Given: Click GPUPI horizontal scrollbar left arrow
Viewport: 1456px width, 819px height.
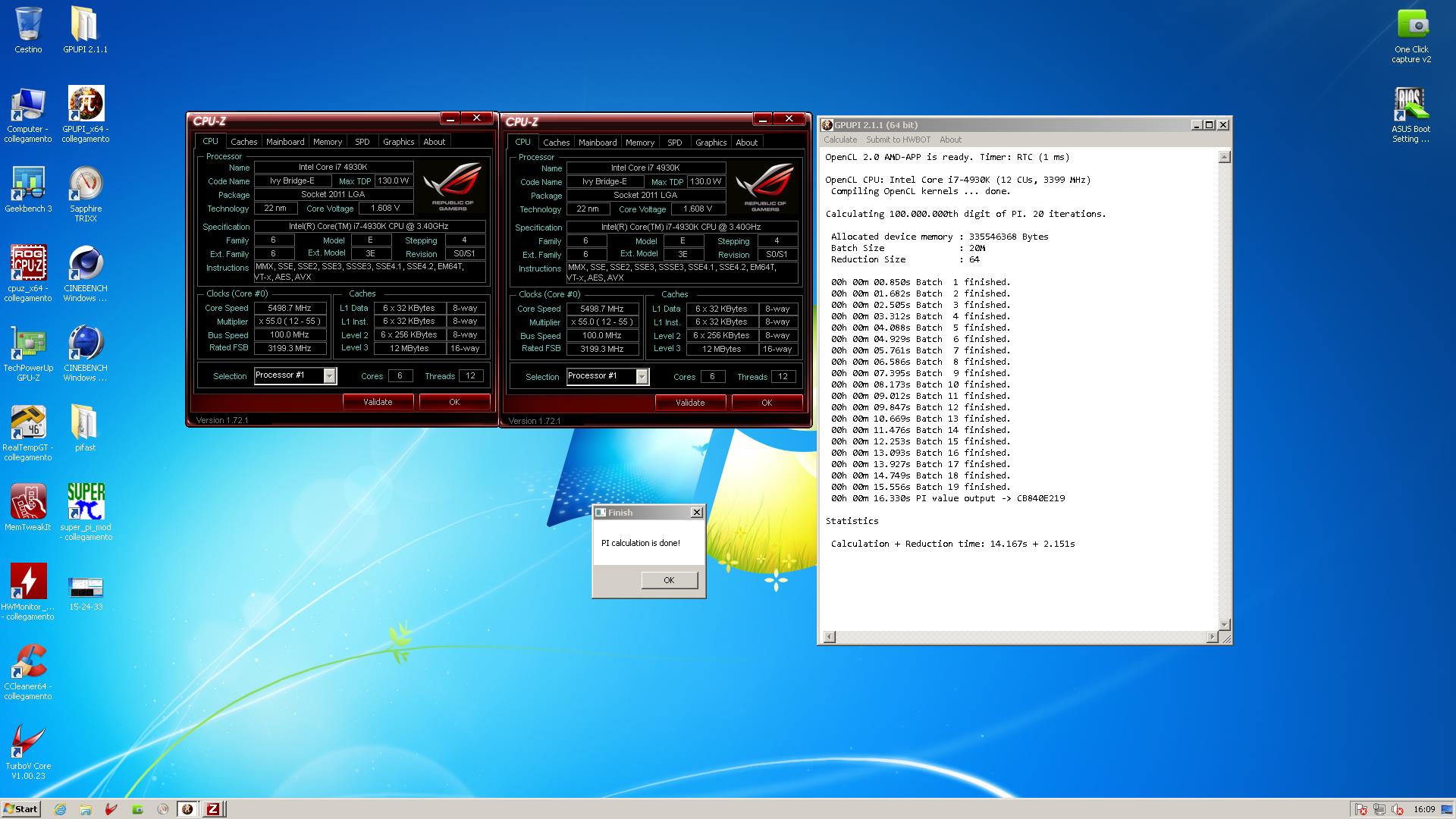Looking at the screenshot, I should coord(830,637).
